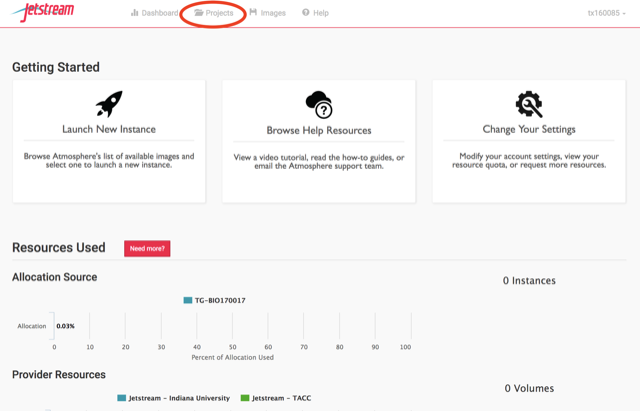The height and width of the screenshot is (411, 640).
Task: Toggle the TG-BIO170017 legend swatch
Action: point(188,300)
